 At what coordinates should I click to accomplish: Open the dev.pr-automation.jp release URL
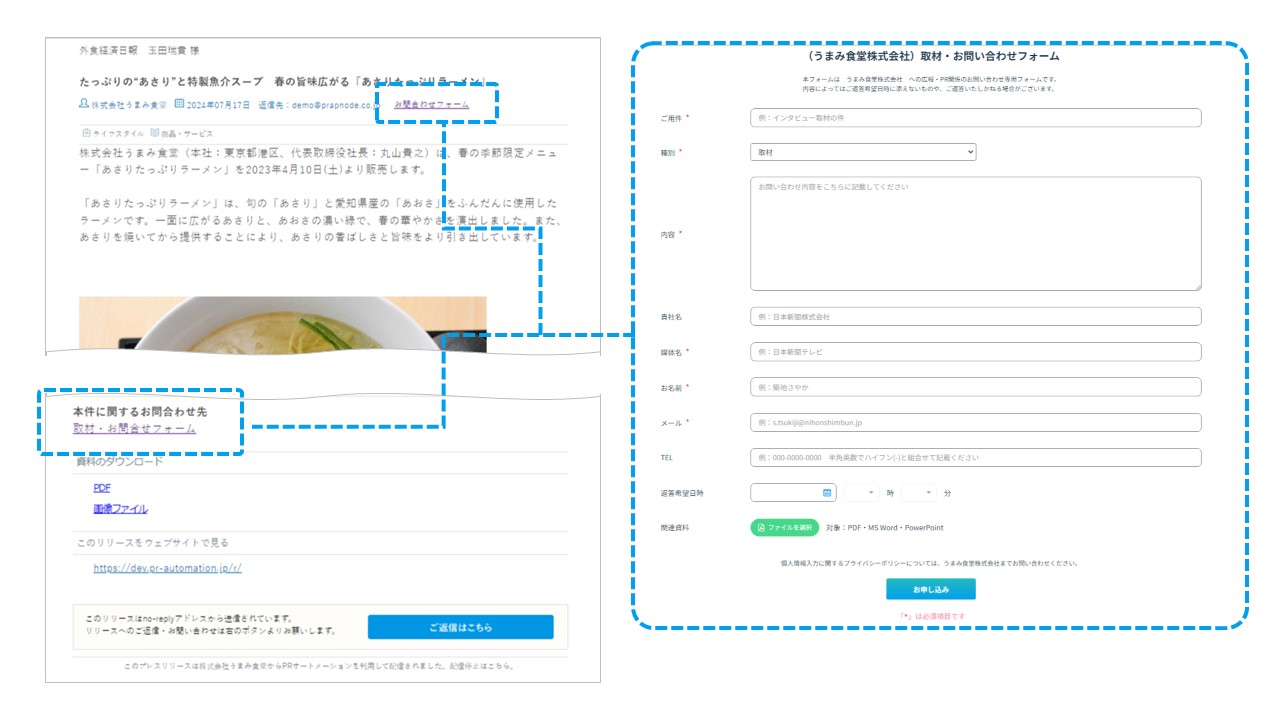click(x=167, y=568)
